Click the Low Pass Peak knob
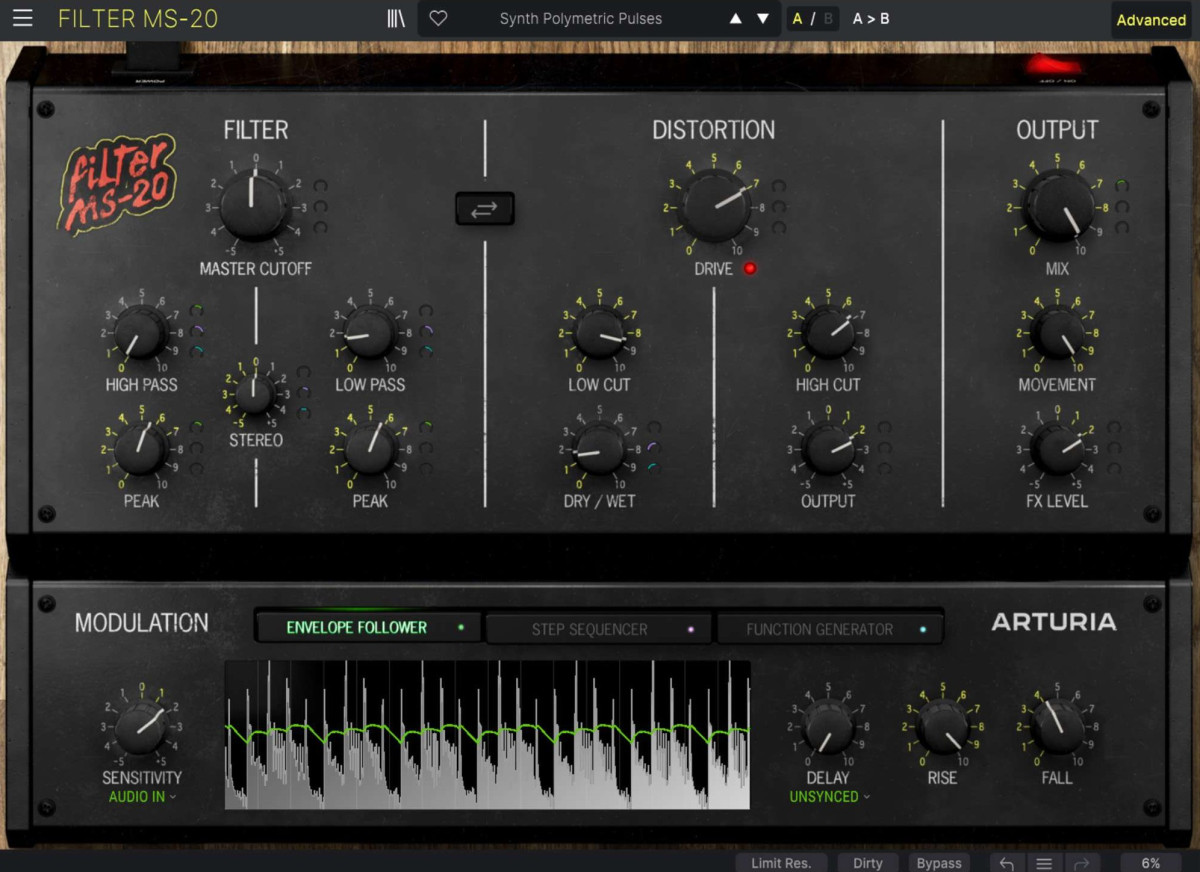The height and width of the screenshot is (872, 1200). point(370,448)
